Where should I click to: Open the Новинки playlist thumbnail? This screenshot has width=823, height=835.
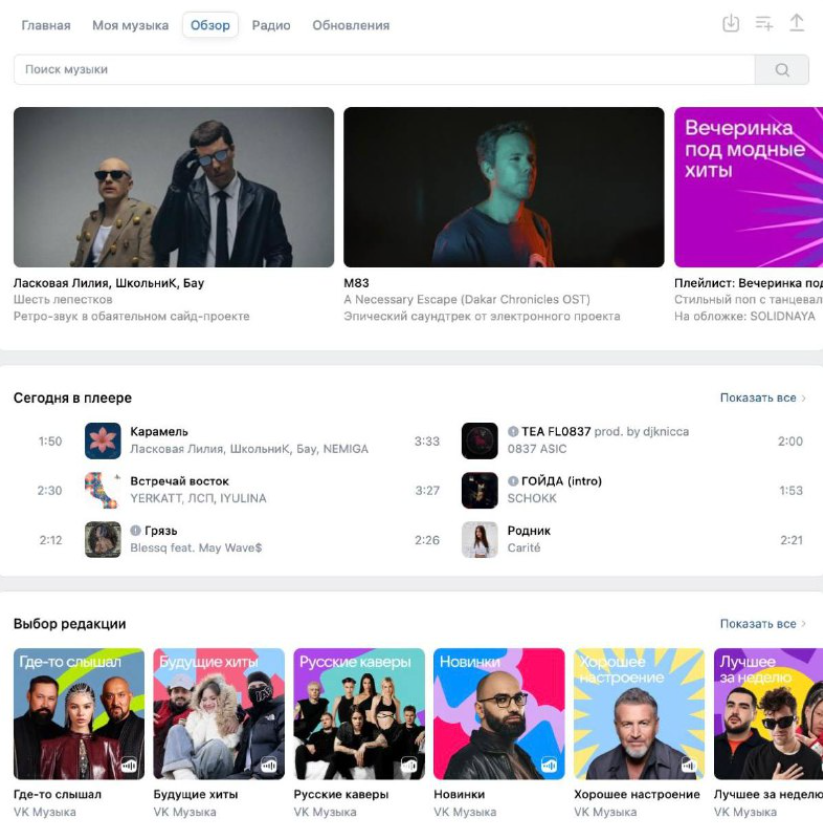pos(499,714)
